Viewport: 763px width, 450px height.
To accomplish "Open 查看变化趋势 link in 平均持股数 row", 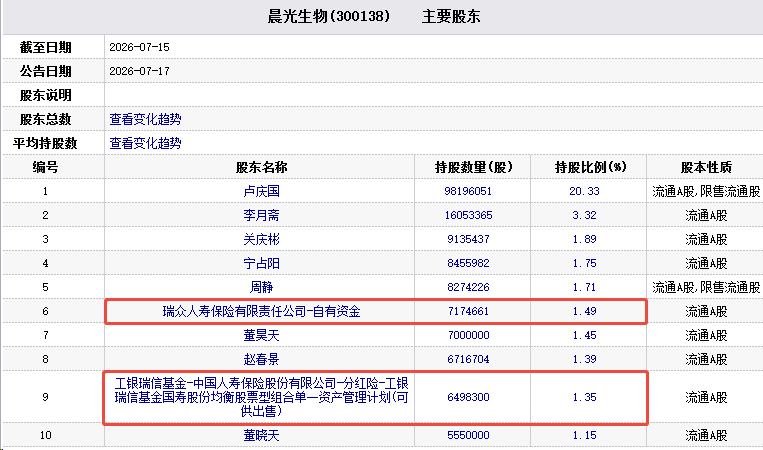I will 145,143.
